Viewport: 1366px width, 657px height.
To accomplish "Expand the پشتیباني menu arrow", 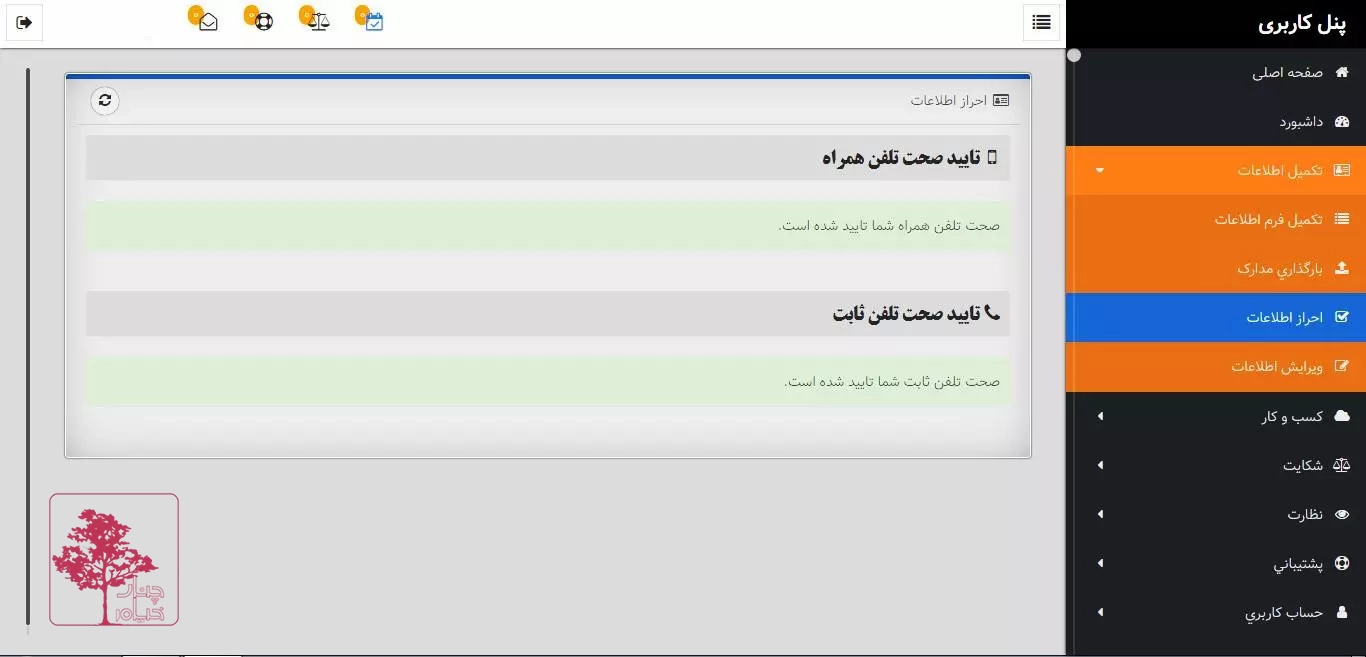I will click(1100, 563).
